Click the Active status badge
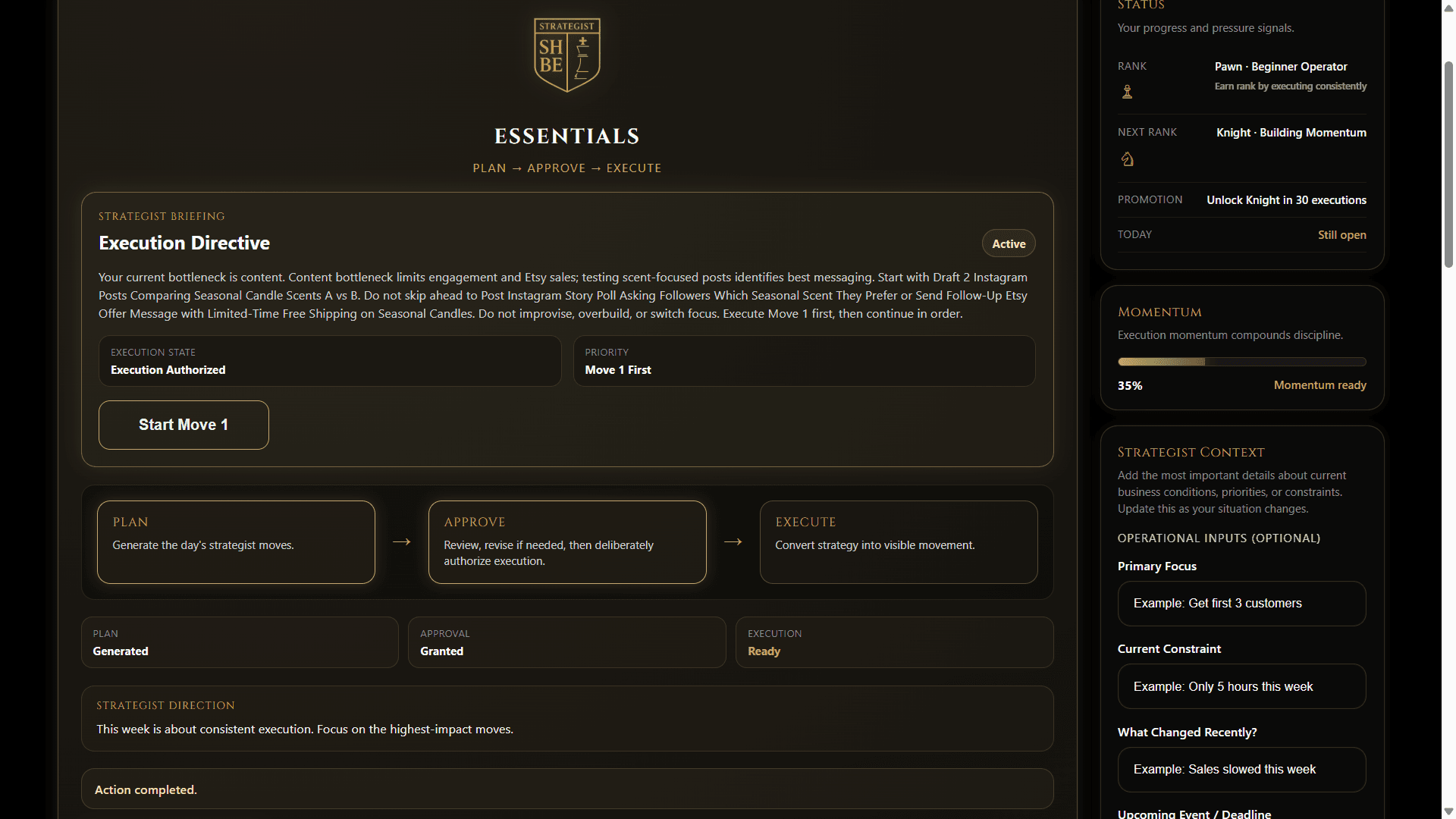Image resolution: width=1456 pixels, height=819 pixels. click(1009, 243)
